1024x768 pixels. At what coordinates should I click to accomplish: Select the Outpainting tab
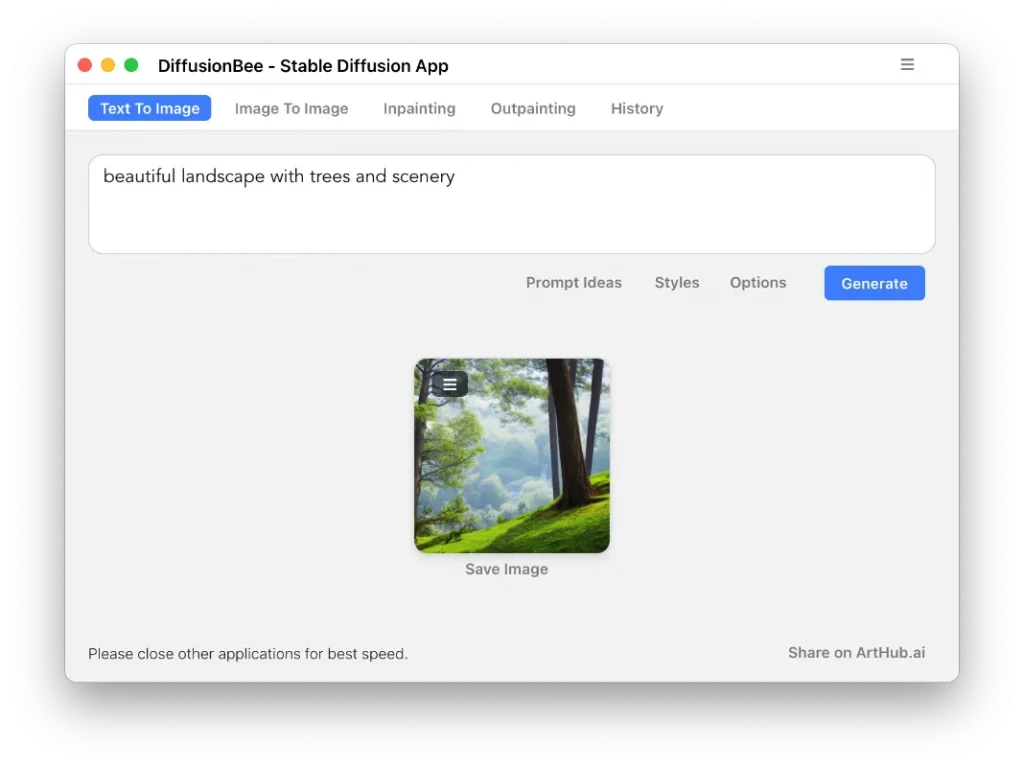coord(533,108)
